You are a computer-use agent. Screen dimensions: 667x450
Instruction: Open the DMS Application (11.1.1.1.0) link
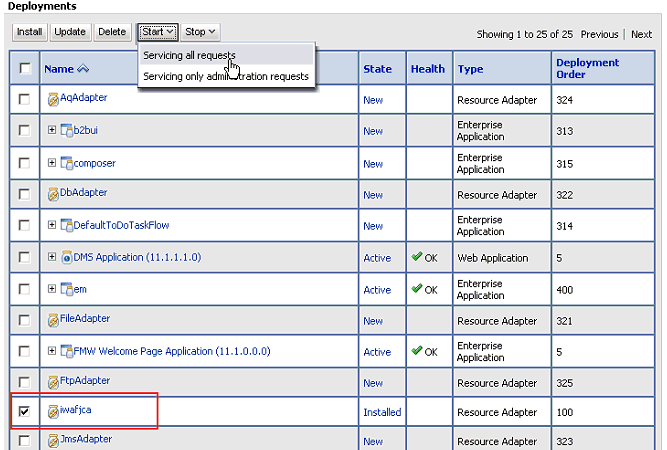tap(137, 257)
